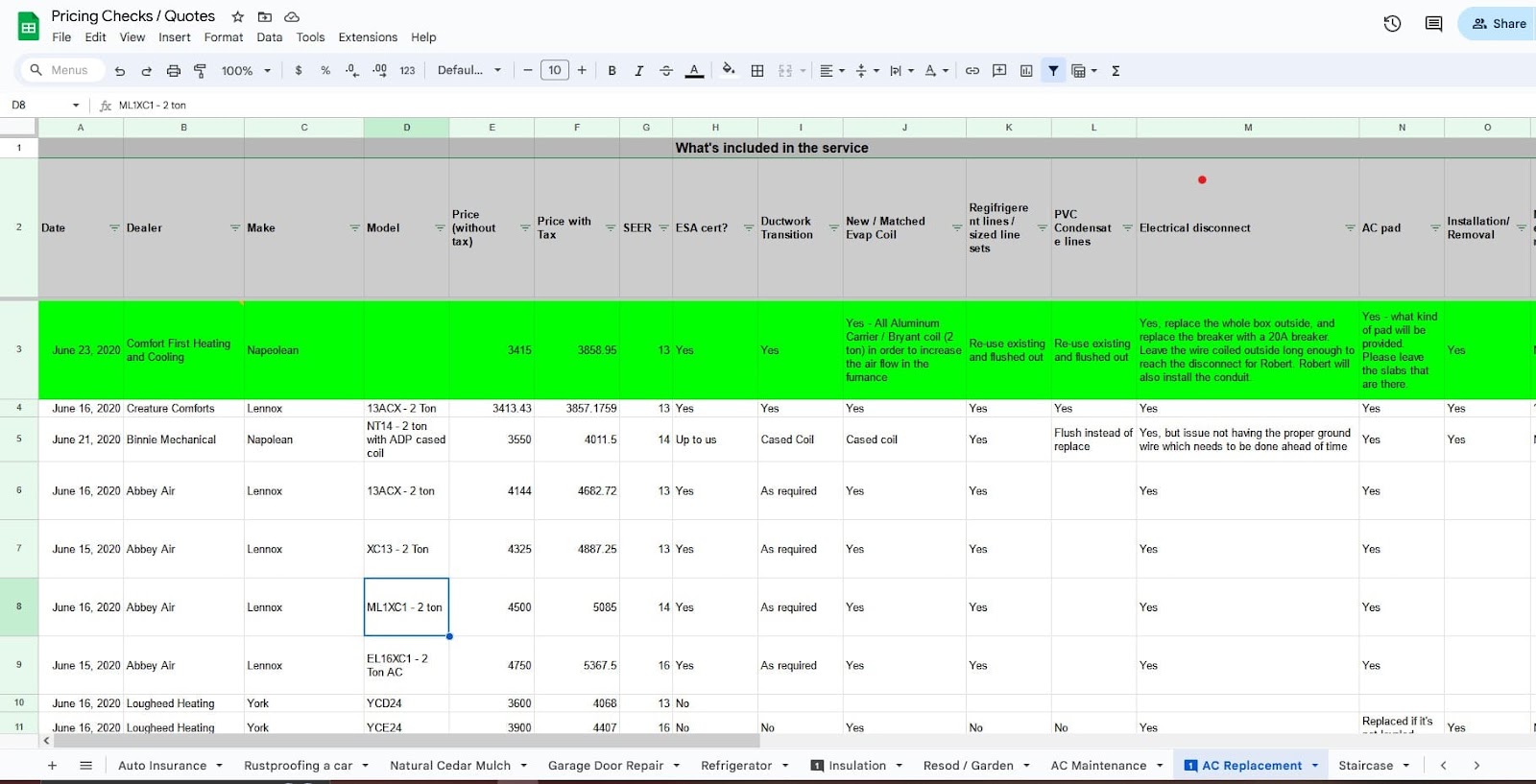Star the Pricing Checks / Quotes document
Viewport: 1536px width, 784px height.
pos(238,16)
